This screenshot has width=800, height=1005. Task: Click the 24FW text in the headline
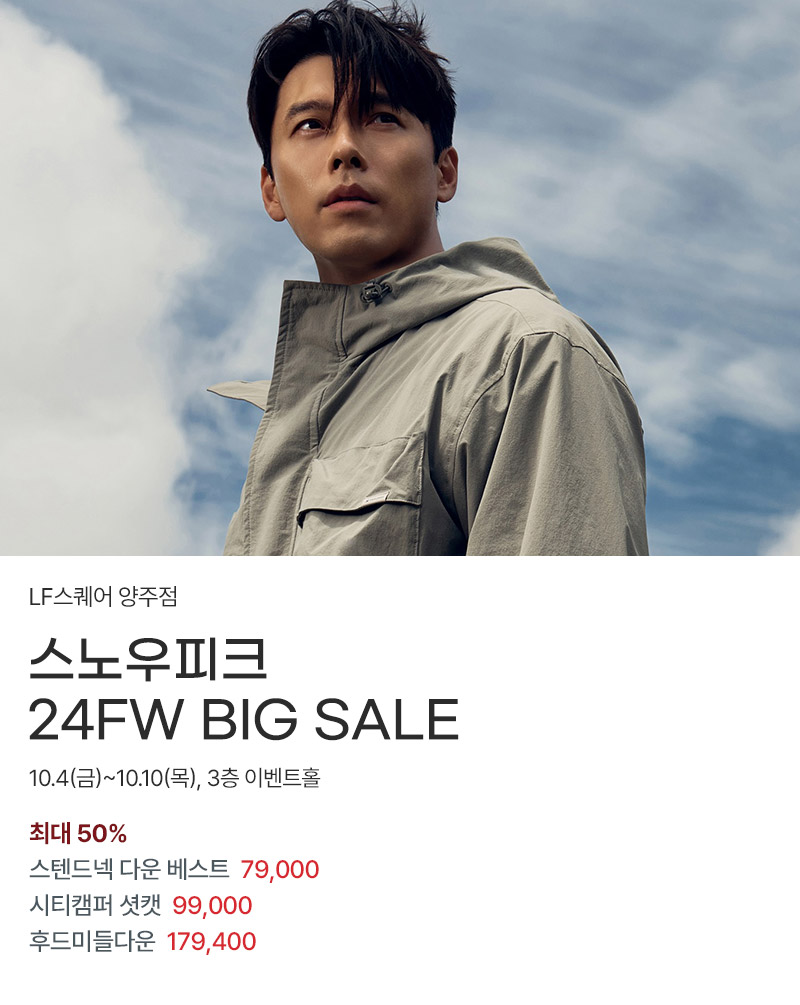tap(106, 720)
